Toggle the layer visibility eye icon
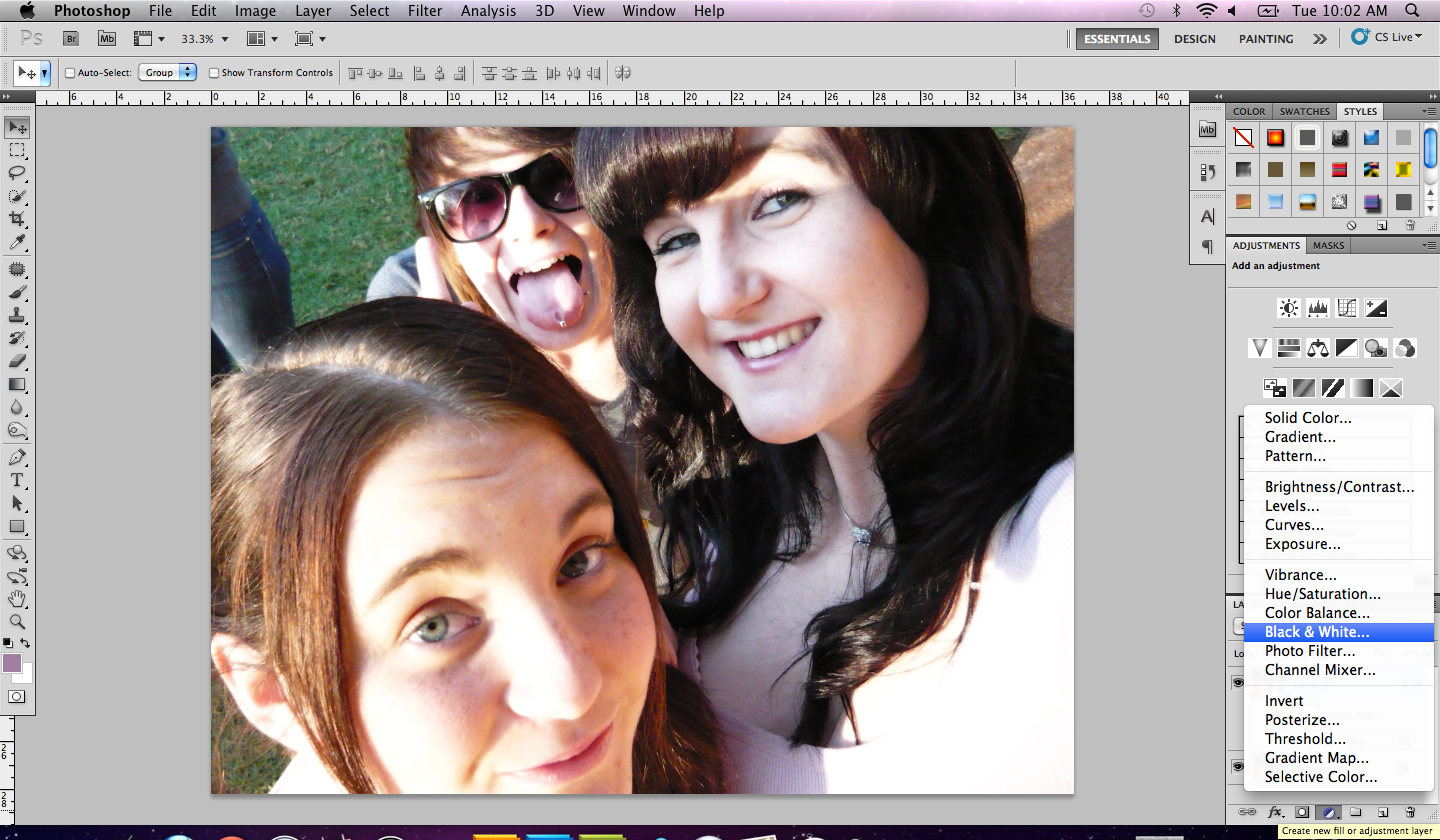 [x=1238, y=682]
